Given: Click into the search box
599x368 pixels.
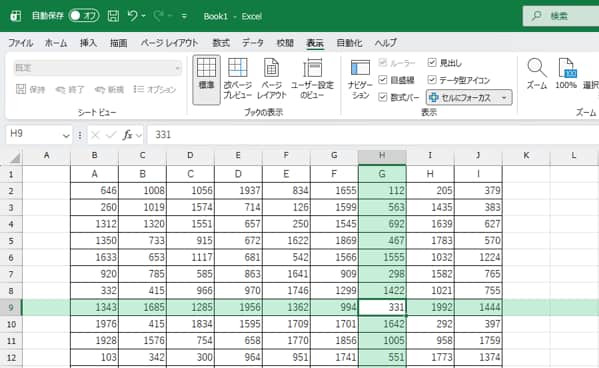Looking at the screenshot, I should 561,16.
